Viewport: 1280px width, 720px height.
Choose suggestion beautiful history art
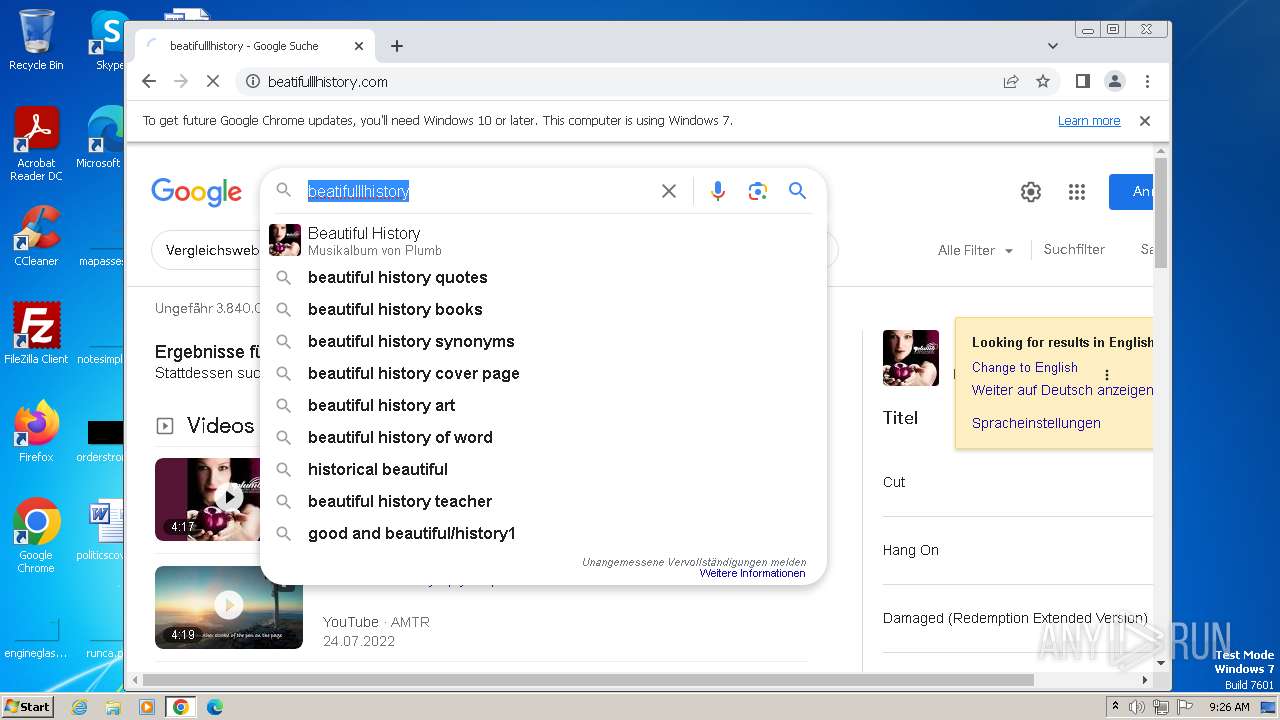[x=544, y=405]
